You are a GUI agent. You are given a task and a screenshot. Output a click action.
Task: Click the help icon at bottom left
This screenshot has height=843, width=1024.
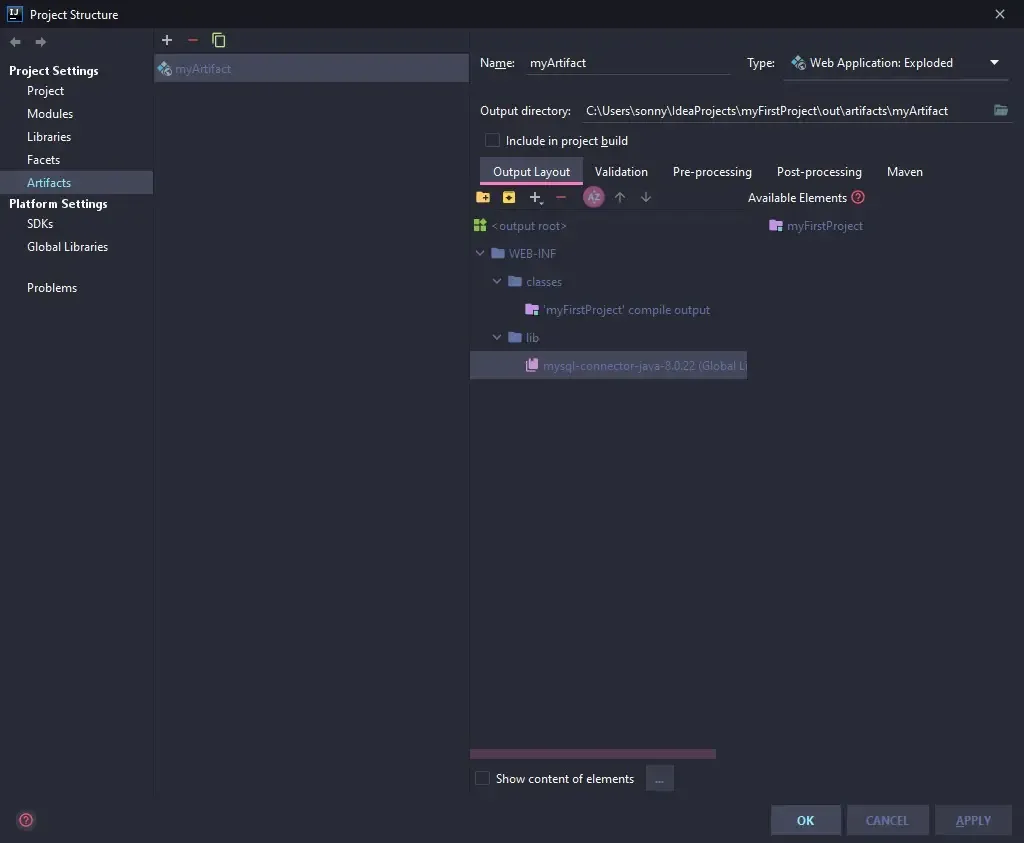coord(26,820)
